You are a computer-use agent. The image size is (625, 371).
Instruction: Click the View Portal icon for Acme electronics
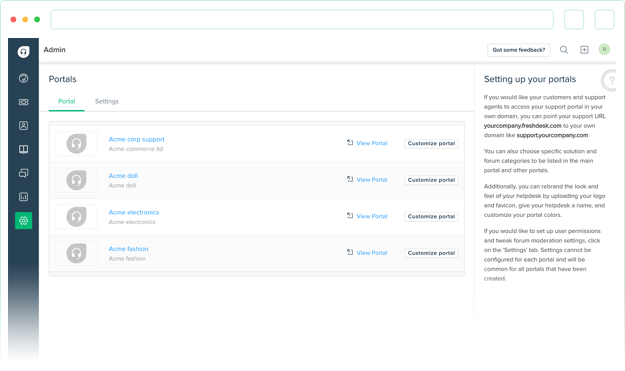(350, 216)
